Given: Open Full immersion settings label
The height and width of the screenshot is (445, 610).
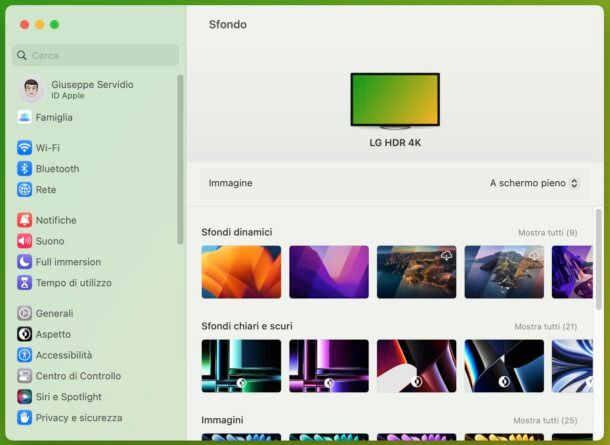Looking at the screenshot, I should [68, 262].
